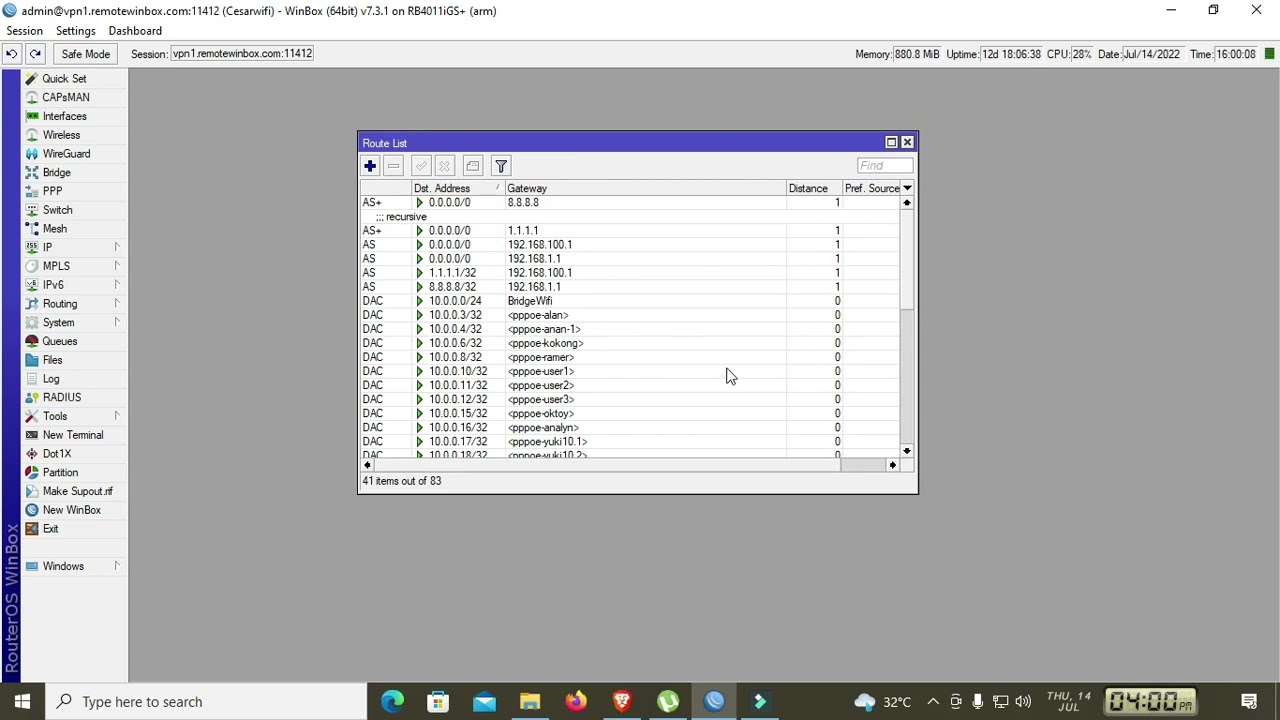Open the Queues section
This screenshot has height=720, width=1280.
point(59,341)
